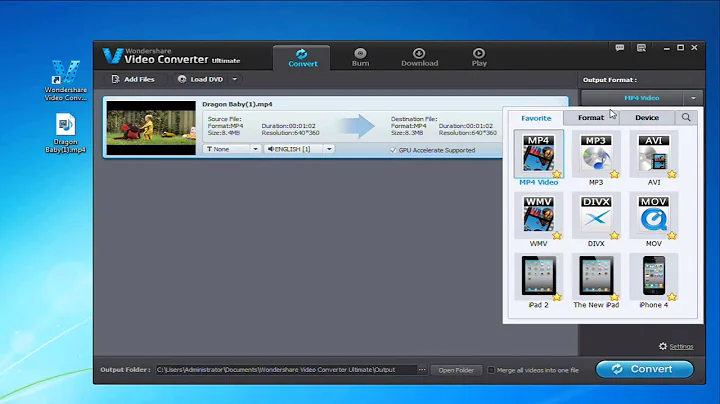This screenshot has width=720, height=404.
Task: Pick the AVI format icon
Action: (x=654, y=154)
